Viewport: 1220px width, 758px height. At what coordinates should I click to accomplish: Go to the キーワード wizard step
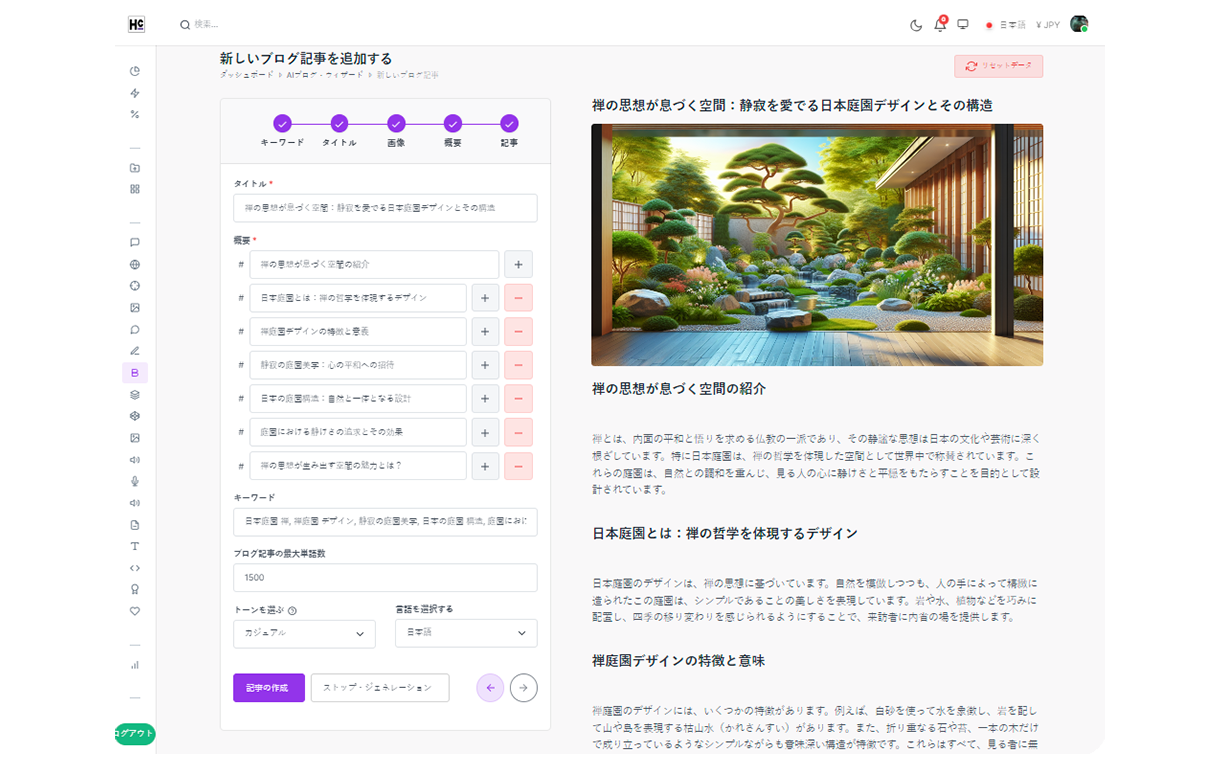click(x=282, y=124)
